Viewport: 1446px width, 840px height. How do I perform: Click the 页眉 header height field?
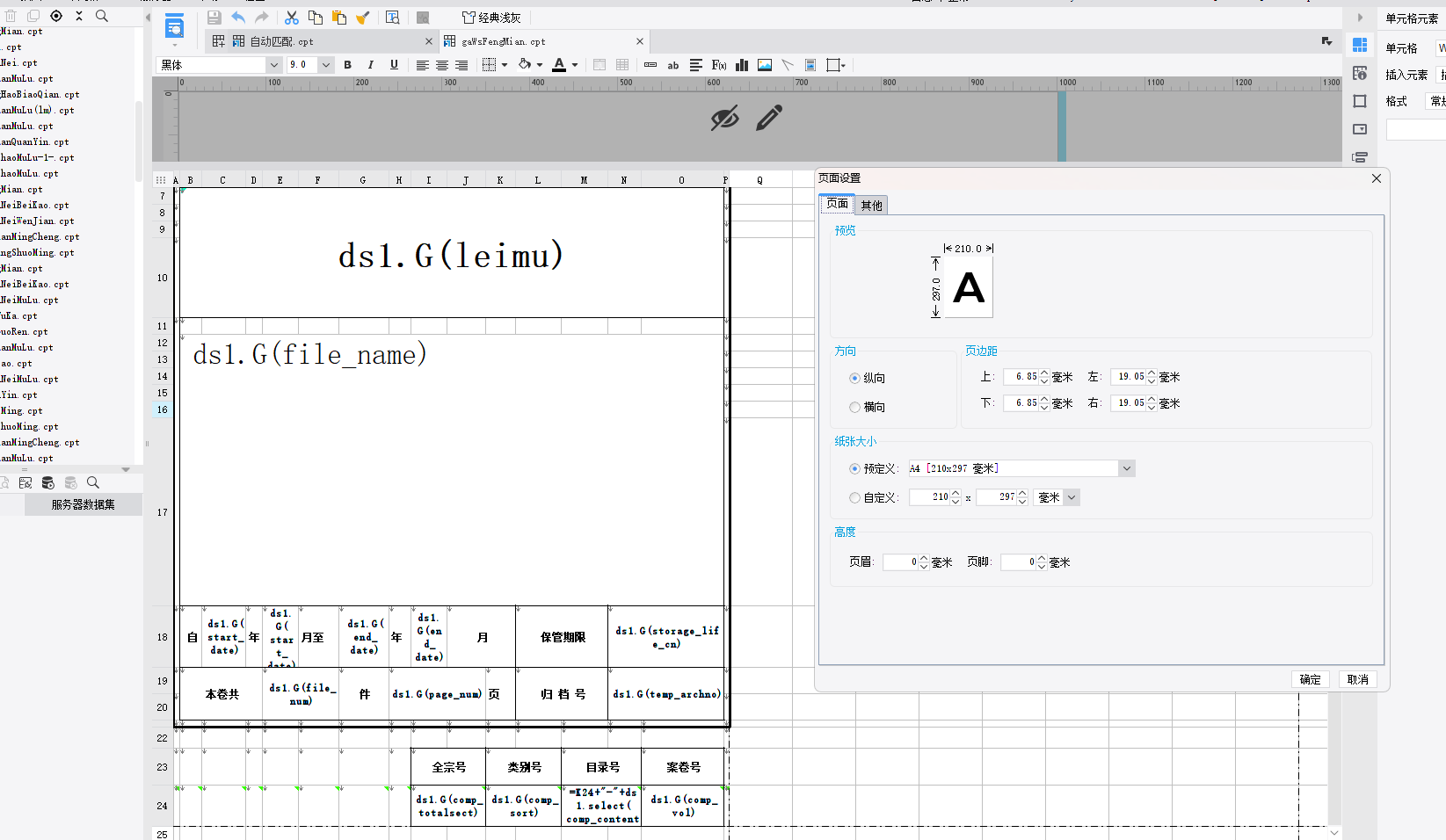(x=901, y=561)
